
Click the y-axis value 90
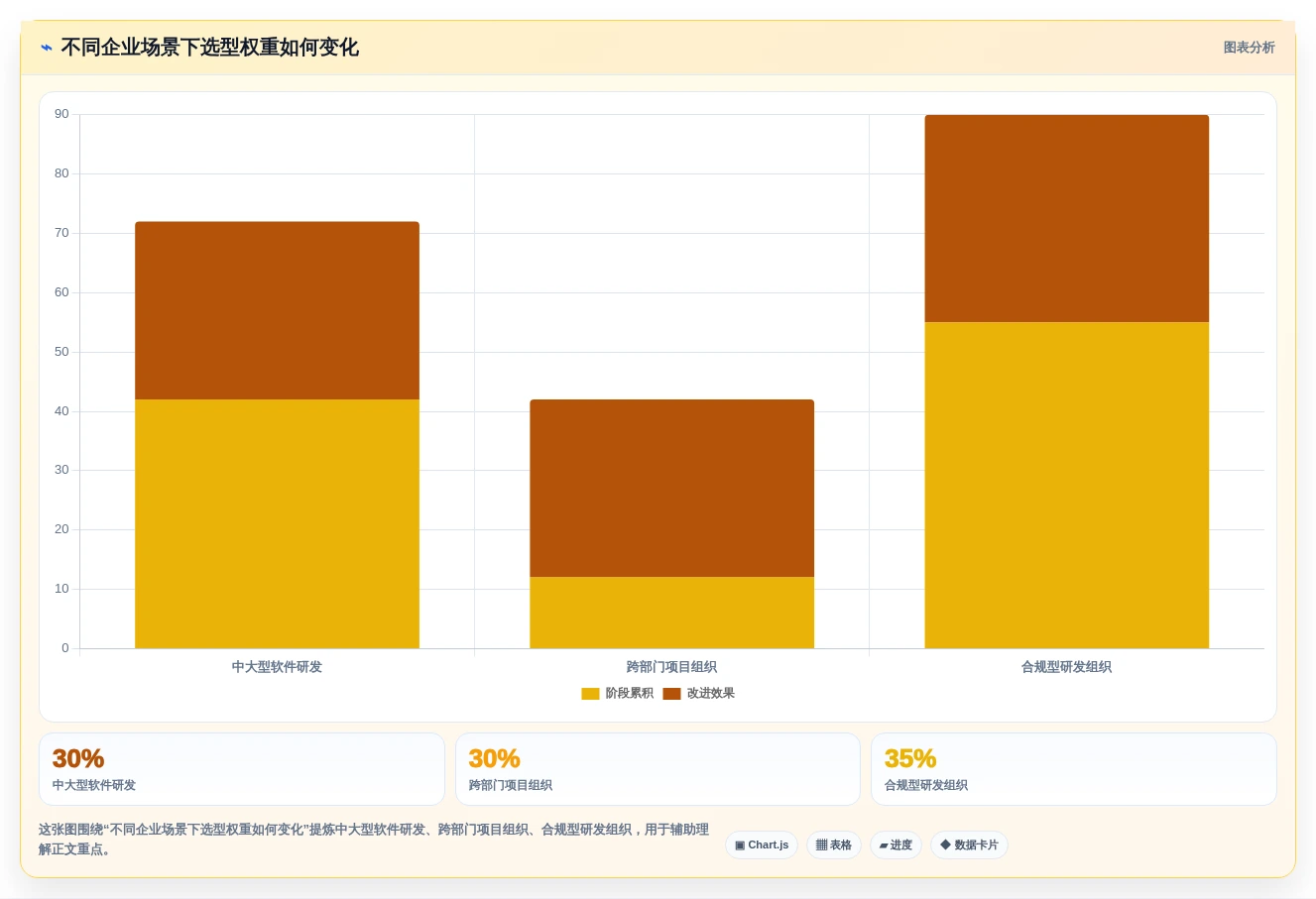pos(61,114)
